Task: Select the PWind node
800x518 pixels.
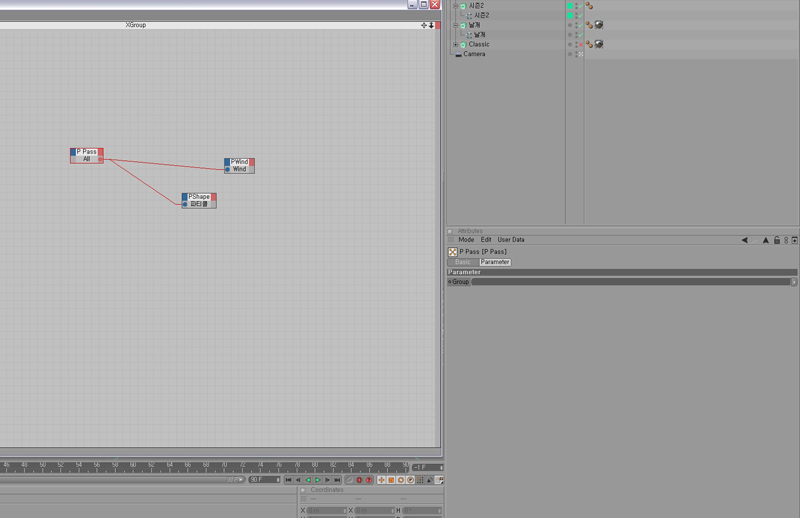Action: (x=239, y=165)
